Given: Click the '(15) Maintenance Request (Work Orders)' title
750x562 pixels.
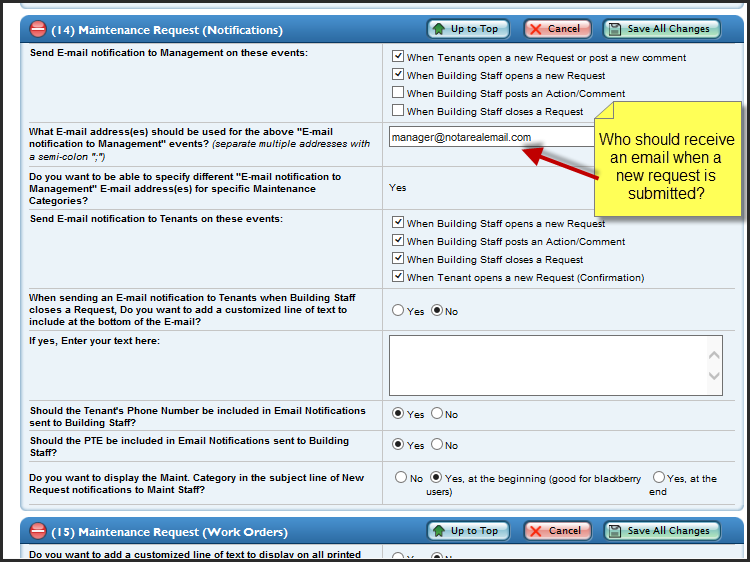Looking at the screenshot, I should click(x=169, y=532).
